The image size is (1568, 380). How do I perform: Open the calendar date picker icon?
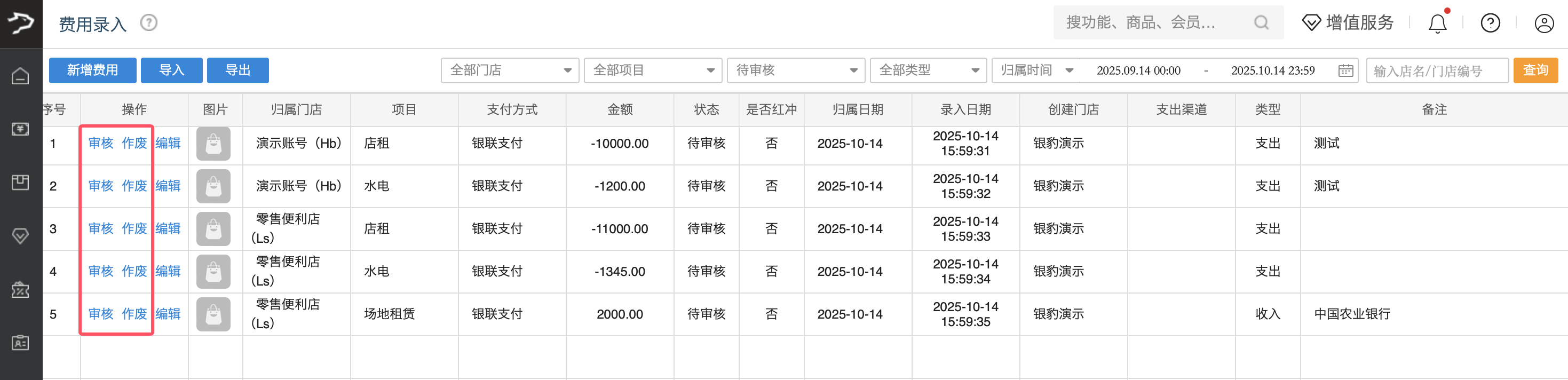(1345, 70)
